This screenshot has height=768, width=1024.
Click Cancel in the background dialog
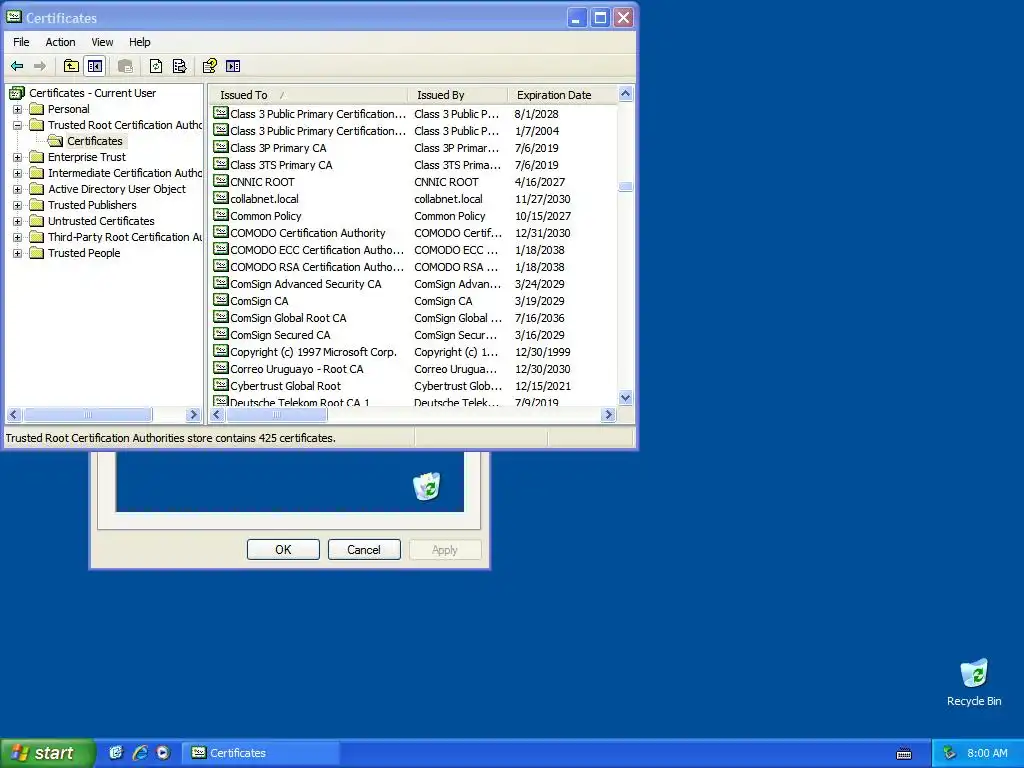[364, 549]
